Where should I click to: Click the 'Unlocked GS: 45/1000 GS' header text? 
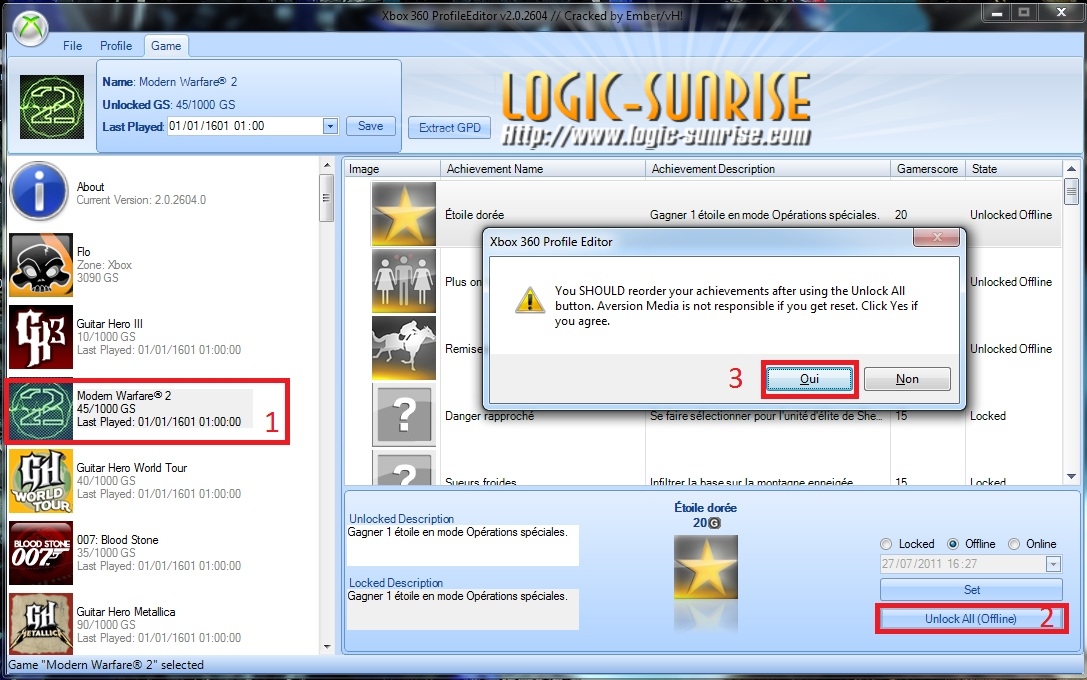[168, 105]
